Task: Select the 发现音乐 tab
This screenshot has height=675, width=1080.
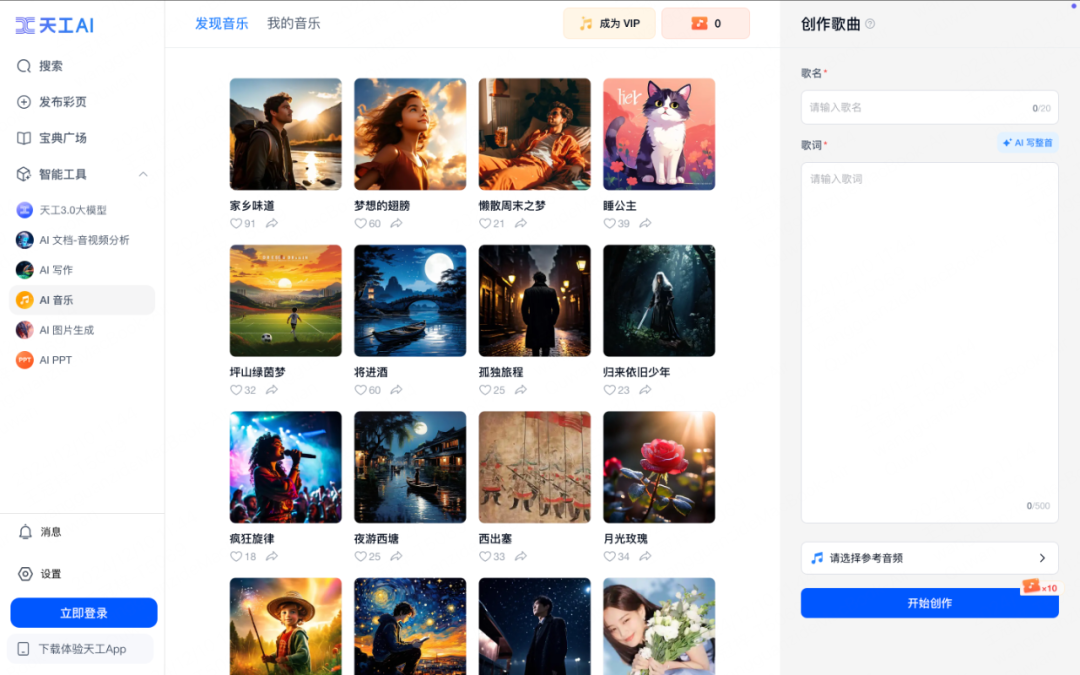Action: [221, 22]
